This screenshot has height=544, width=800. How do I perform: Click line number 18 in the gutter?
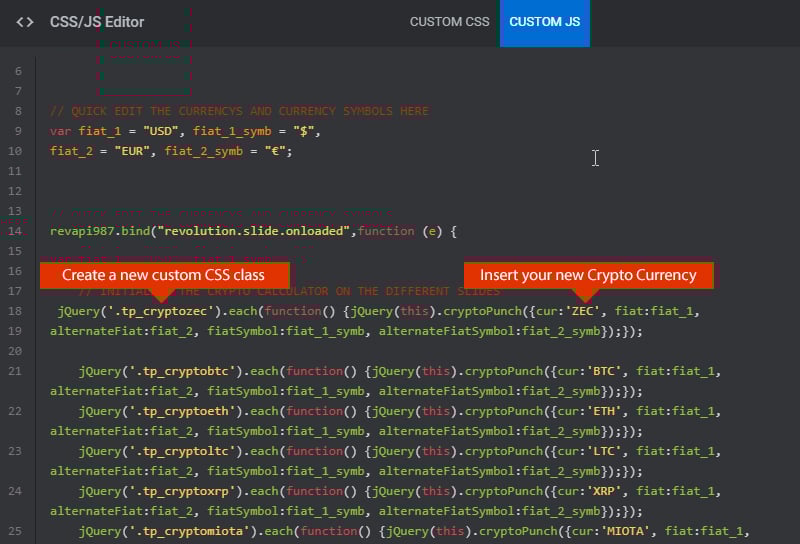coord(15,311)
